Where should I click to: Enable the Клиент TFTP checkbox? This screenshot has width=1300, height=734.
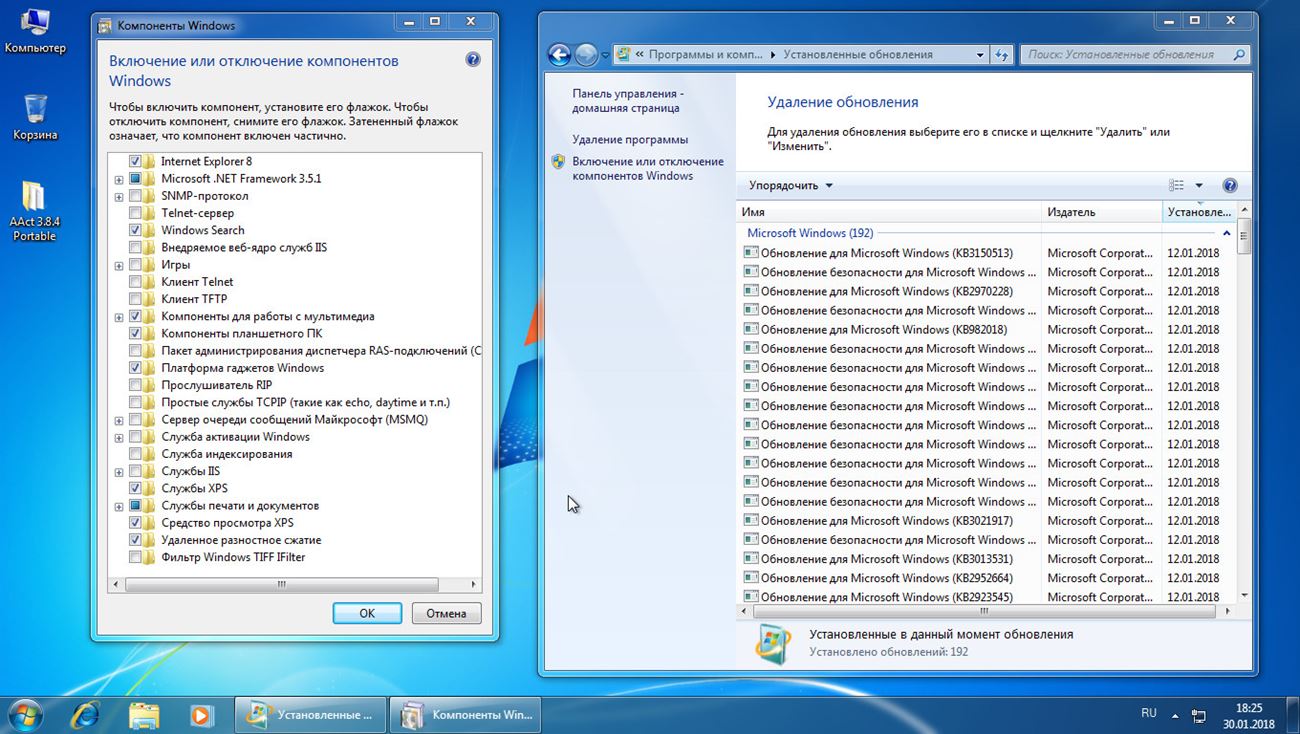[135, 299]
